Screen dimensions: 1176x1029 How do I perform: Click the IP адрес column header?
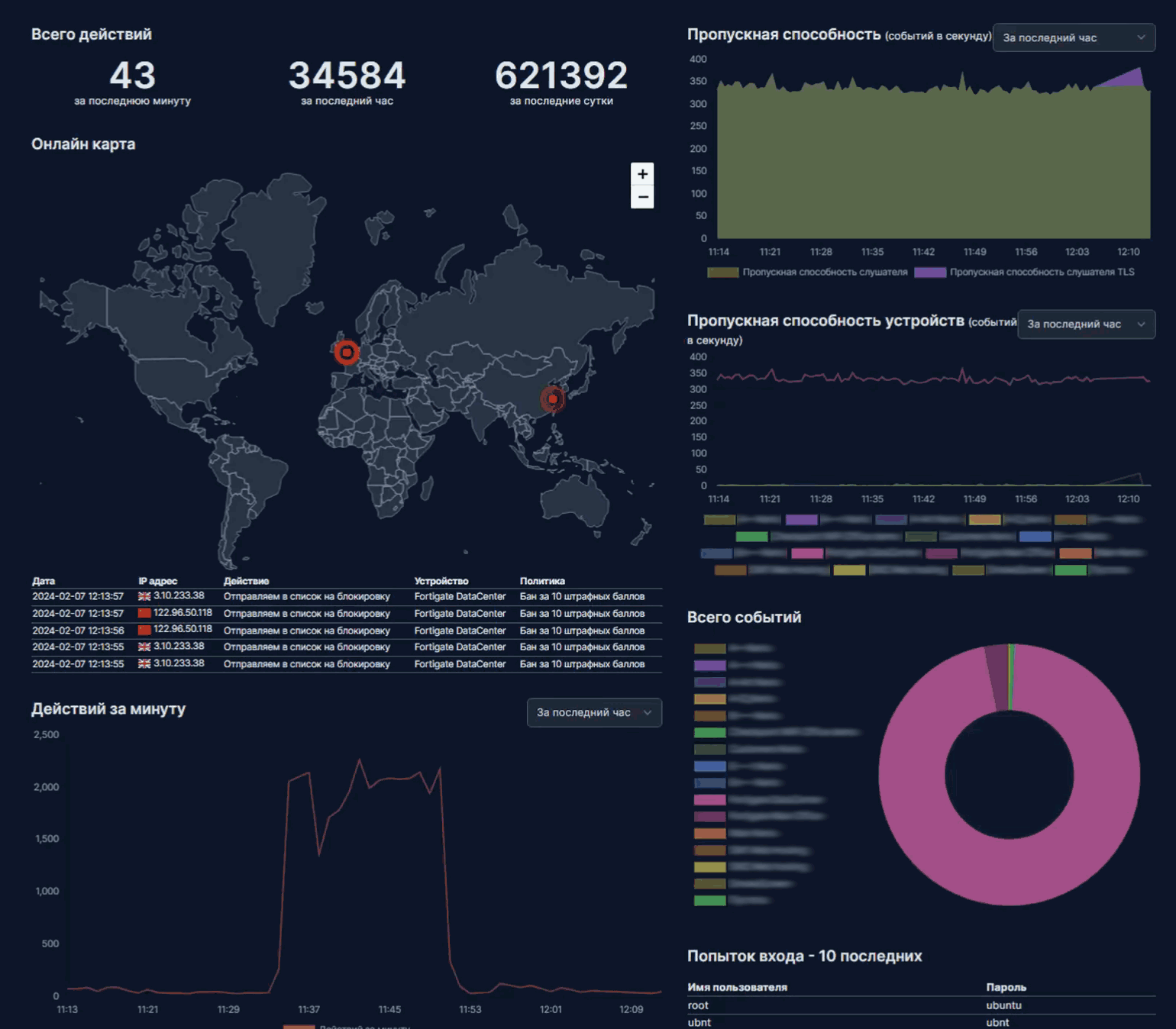(x=157, y=581)
